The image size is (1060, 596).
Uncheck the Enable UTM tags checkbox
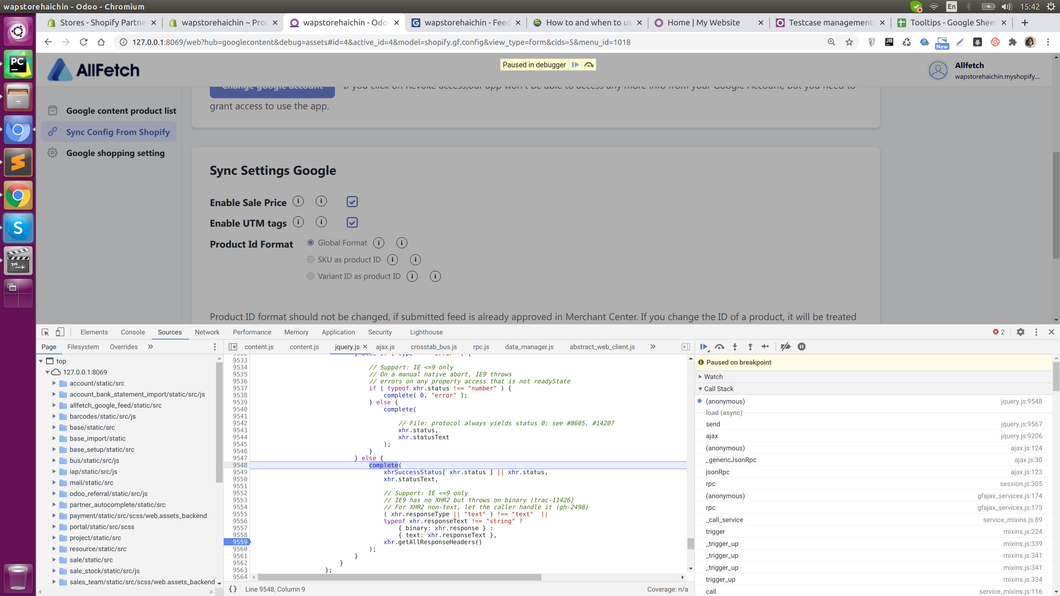pos(352,222)
